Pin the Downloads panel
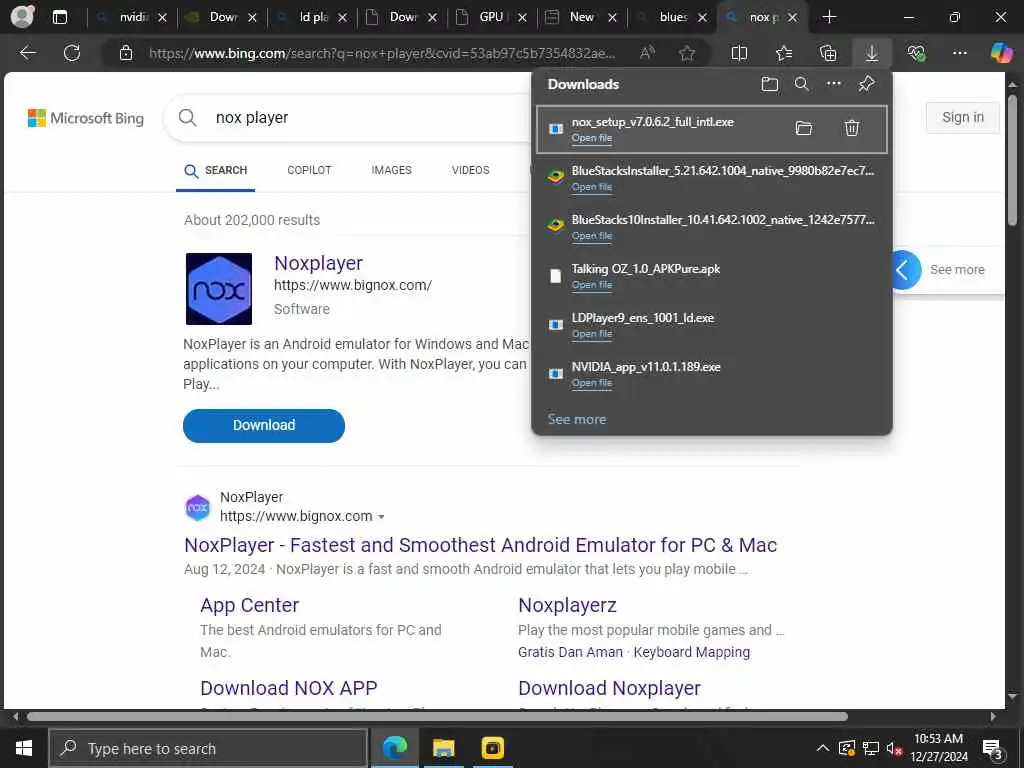Viewport: 1024px width, 768px height. [866, 84]
